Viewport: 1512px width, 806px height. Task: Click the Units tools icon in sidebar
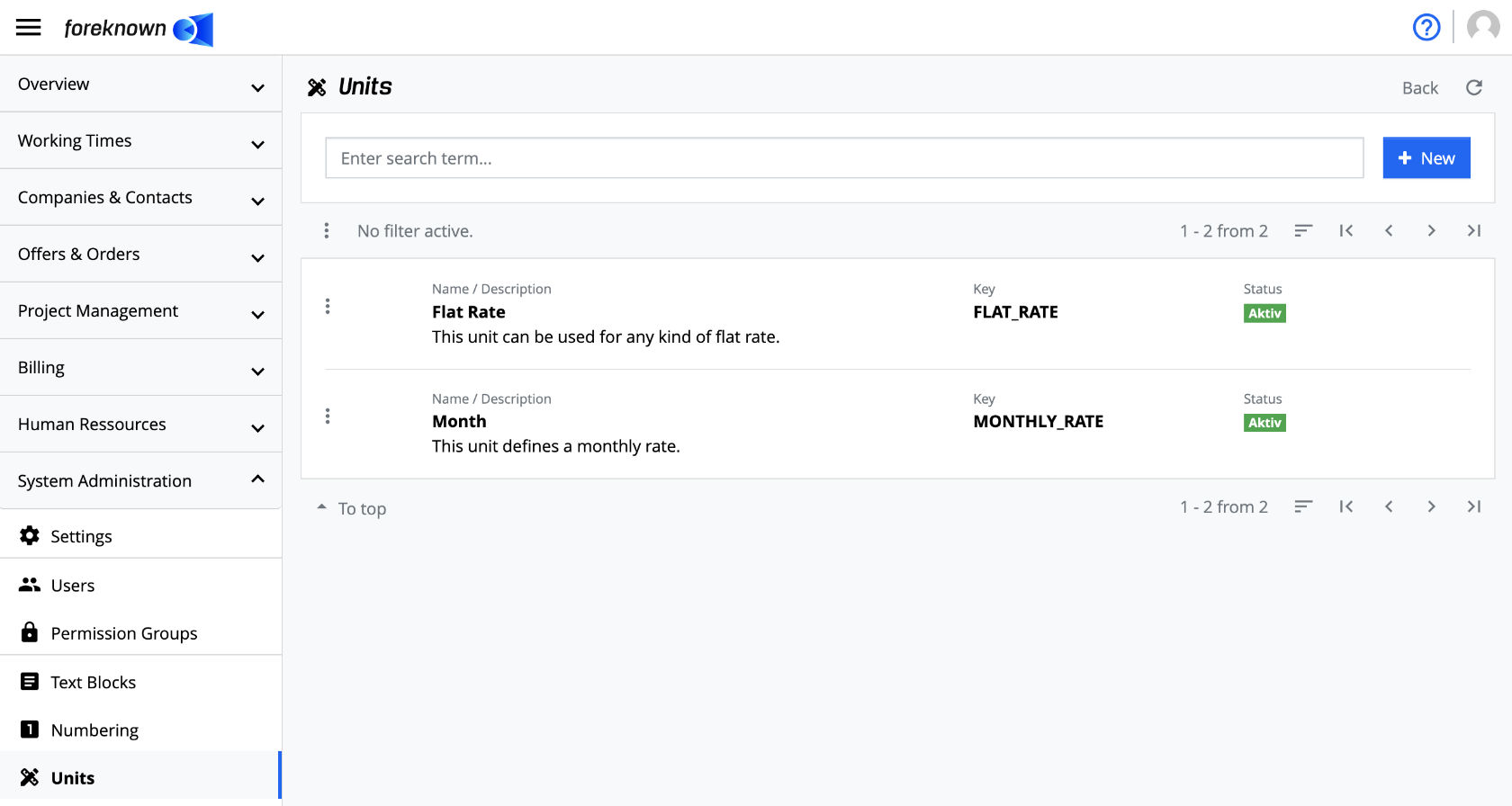pos(30,777)
